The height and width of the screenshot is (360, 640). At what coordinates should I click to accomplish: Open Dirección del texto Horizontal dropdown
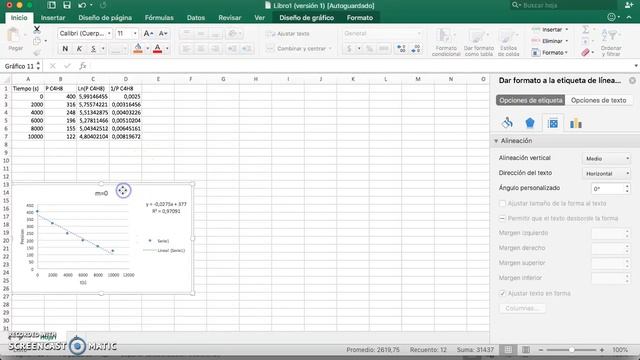coord(607,173)
